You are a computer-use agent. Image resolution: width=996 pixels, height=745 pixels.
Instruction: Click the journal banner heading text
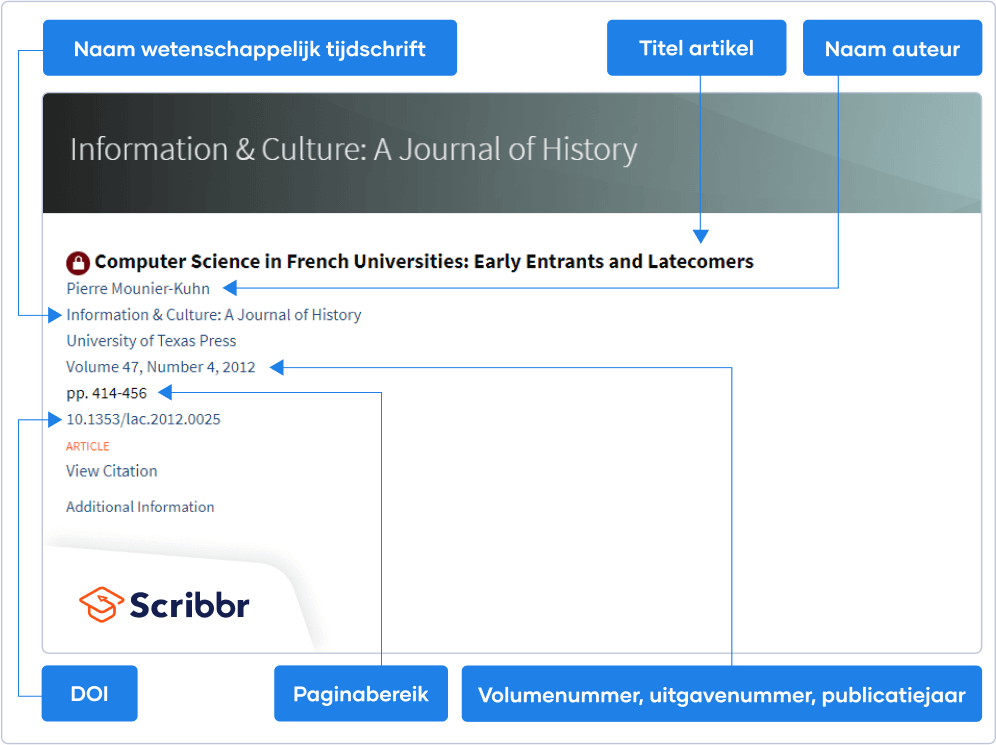click(x=353, y=150)
